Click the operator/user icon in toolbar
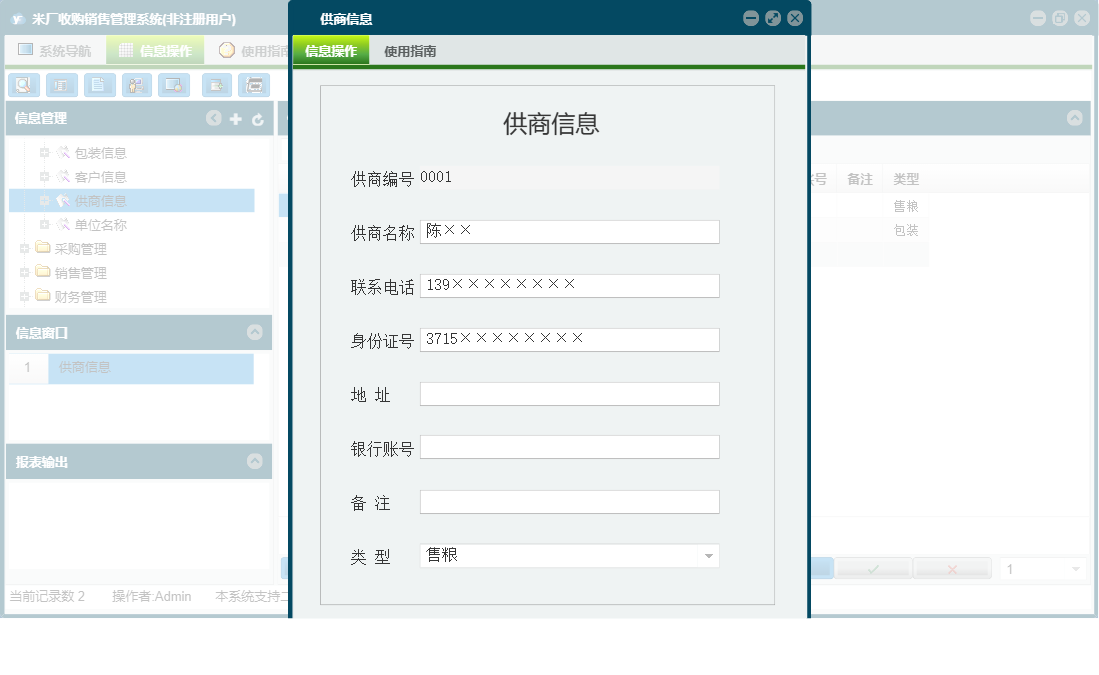Viewport: 1099px width, 675px height. pyautogui.click(x=136, y=85)
